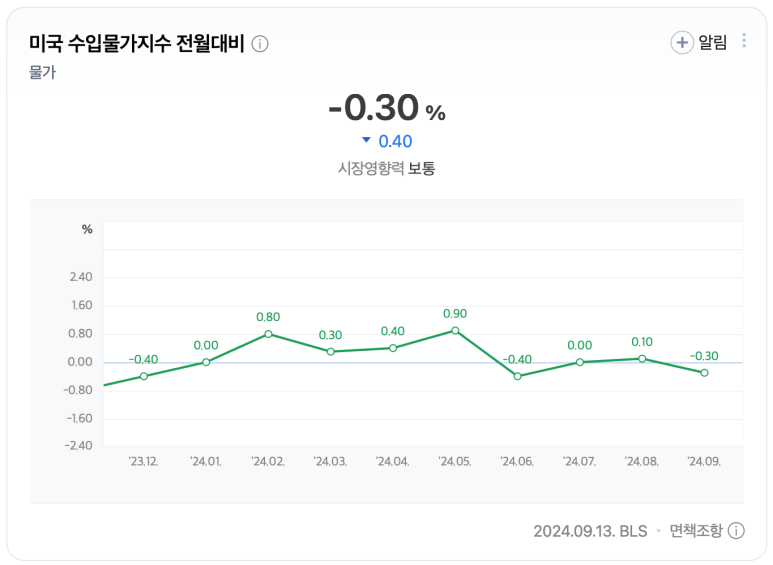Screen dimensions: 773x565
Task: Select the '24.05. data point at 0.90
Action: point(455,331)
